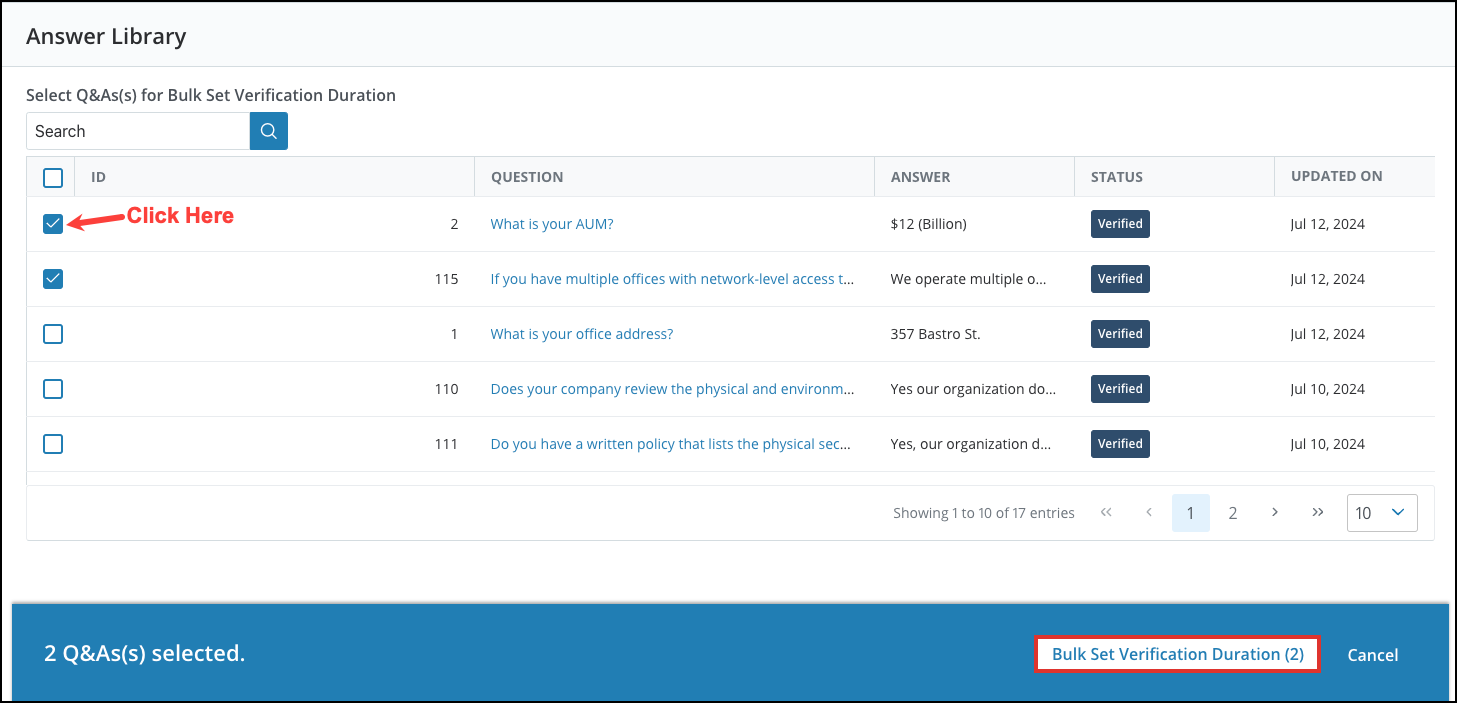
Task: Click inside the Search input field
Action: pos(137,131)
